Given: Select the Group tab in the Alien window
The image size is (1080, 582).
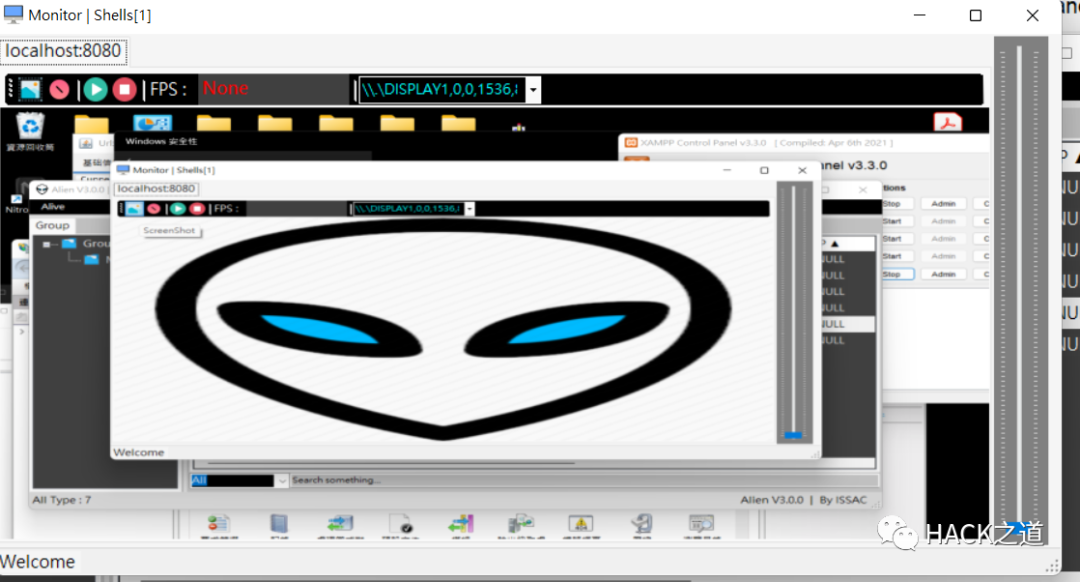Looking at the screenshot, I should click(52, 225).
